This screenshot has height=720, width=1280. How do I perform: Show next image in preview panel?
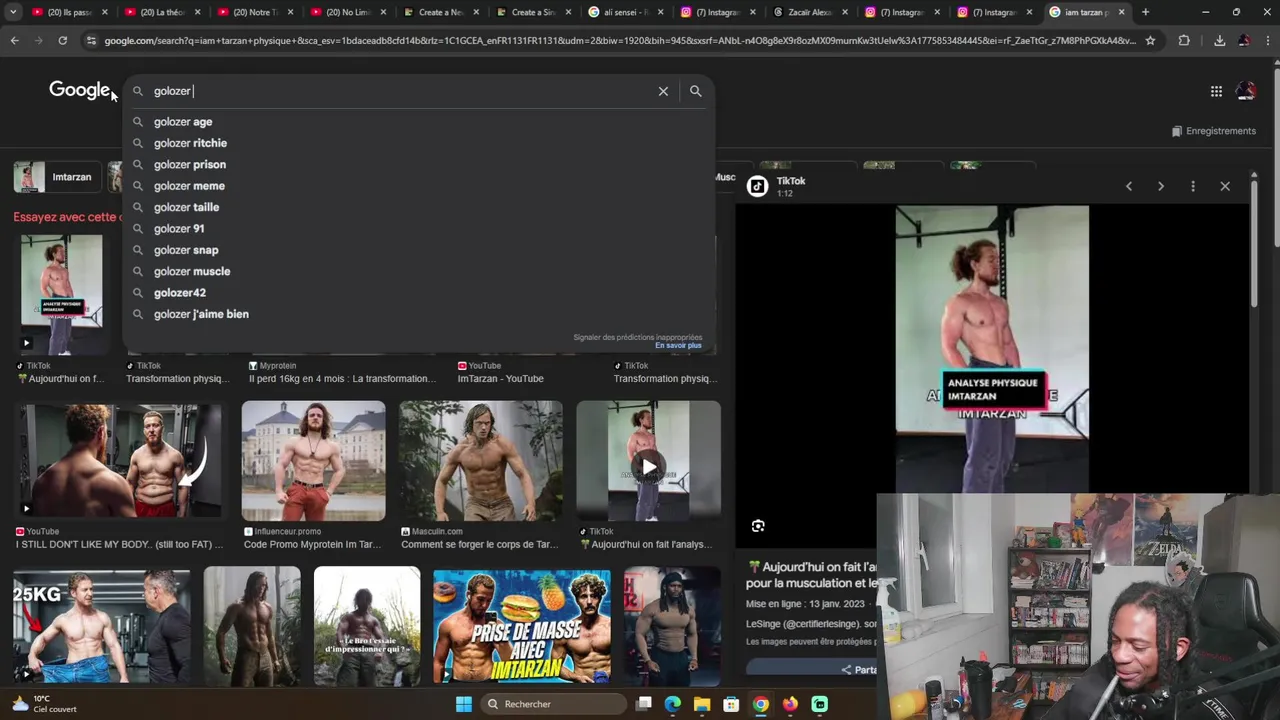[x=1161, y=186]
